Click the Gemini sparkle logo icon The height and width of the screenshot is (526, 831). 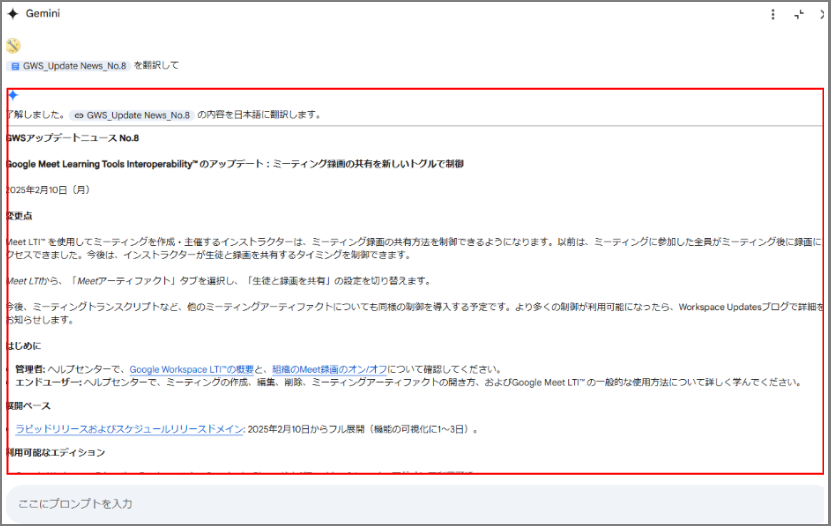[13, 14]
